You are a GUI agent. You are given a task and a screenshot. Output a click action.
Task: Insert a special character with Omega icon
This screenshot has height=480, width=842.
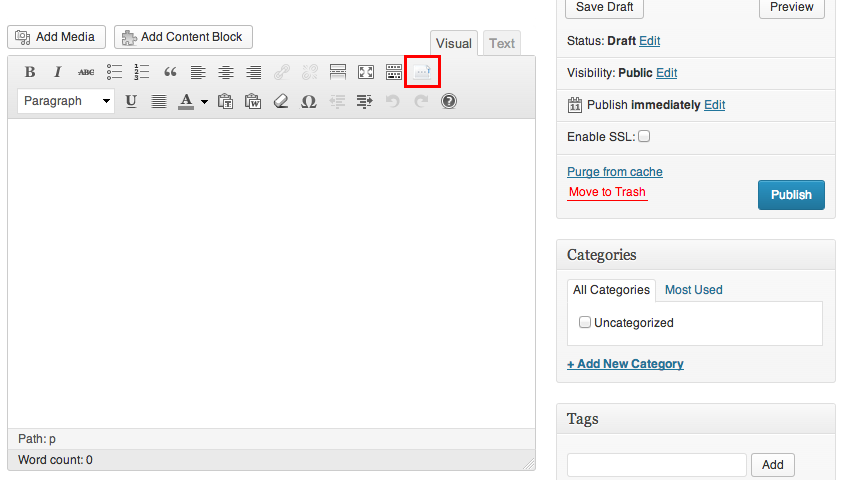pyautogui.click(x=309, y=101)
